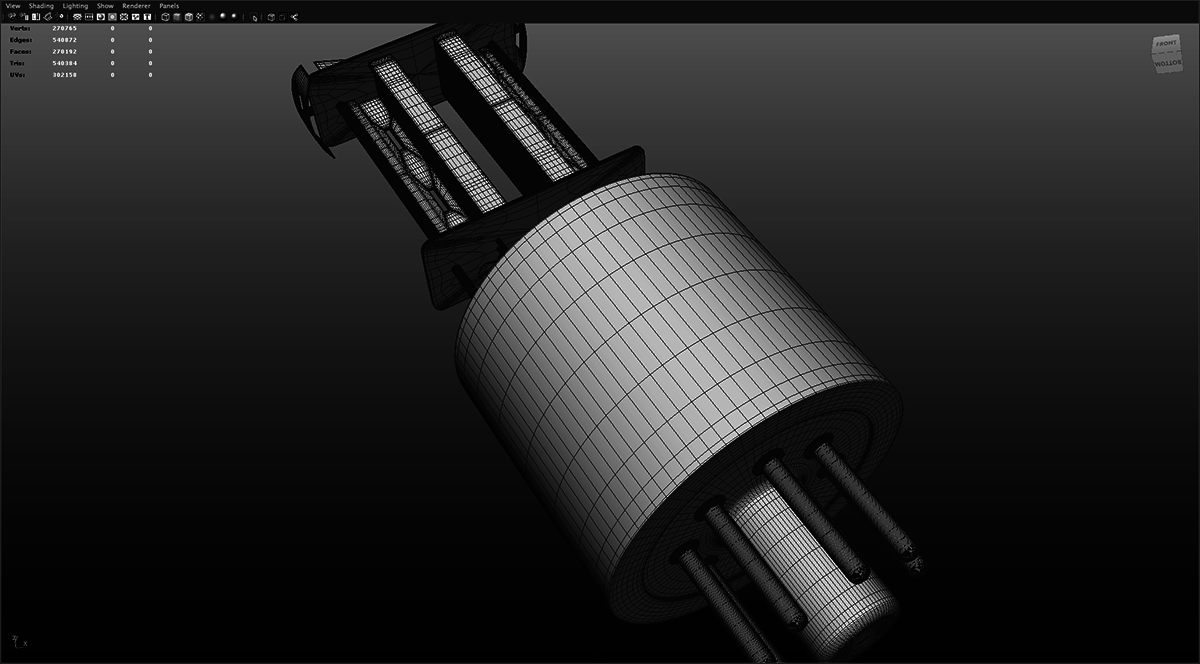Switch to wireframe display icon
The image size is (1200, 664).
click(165, 16)
